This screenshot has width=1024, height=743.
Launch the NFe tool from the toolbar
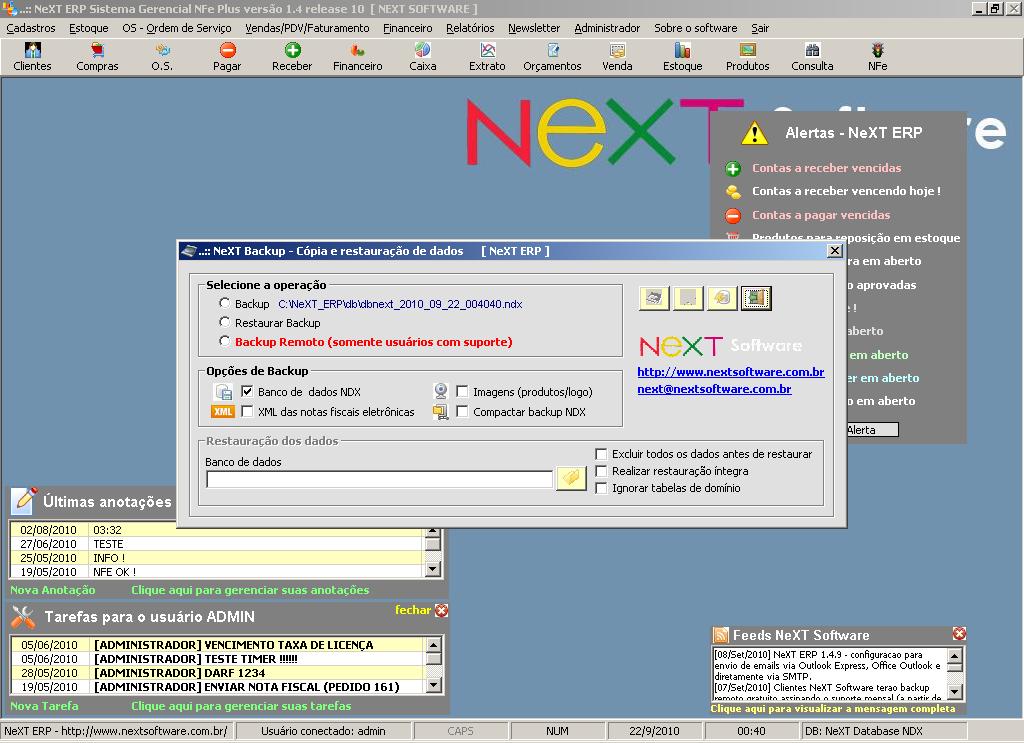[x=877, y=57]
